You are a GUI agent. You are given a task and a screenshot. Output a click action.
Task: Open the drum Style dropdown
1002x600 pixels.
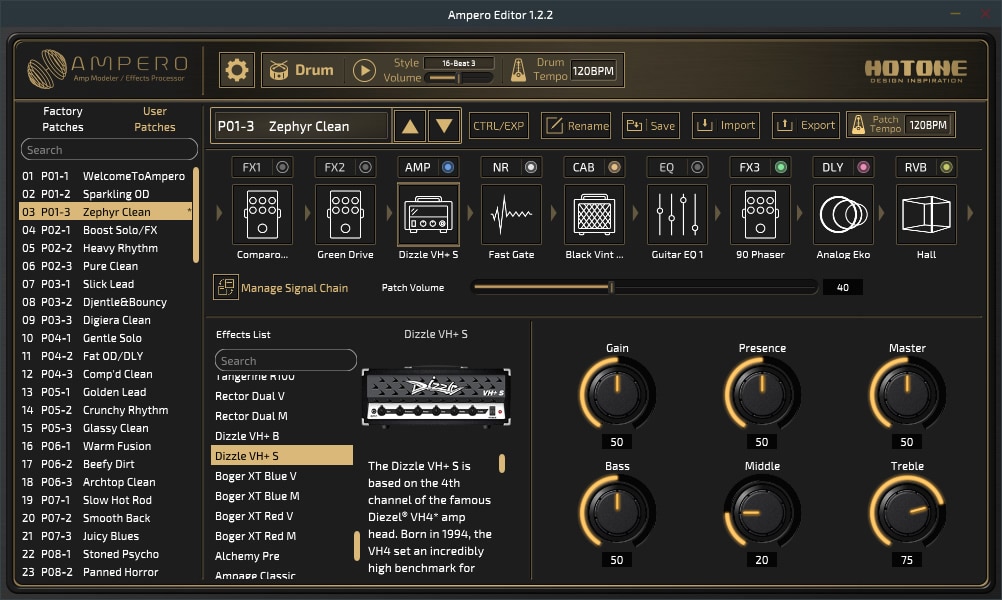click(x=459, y=63)
